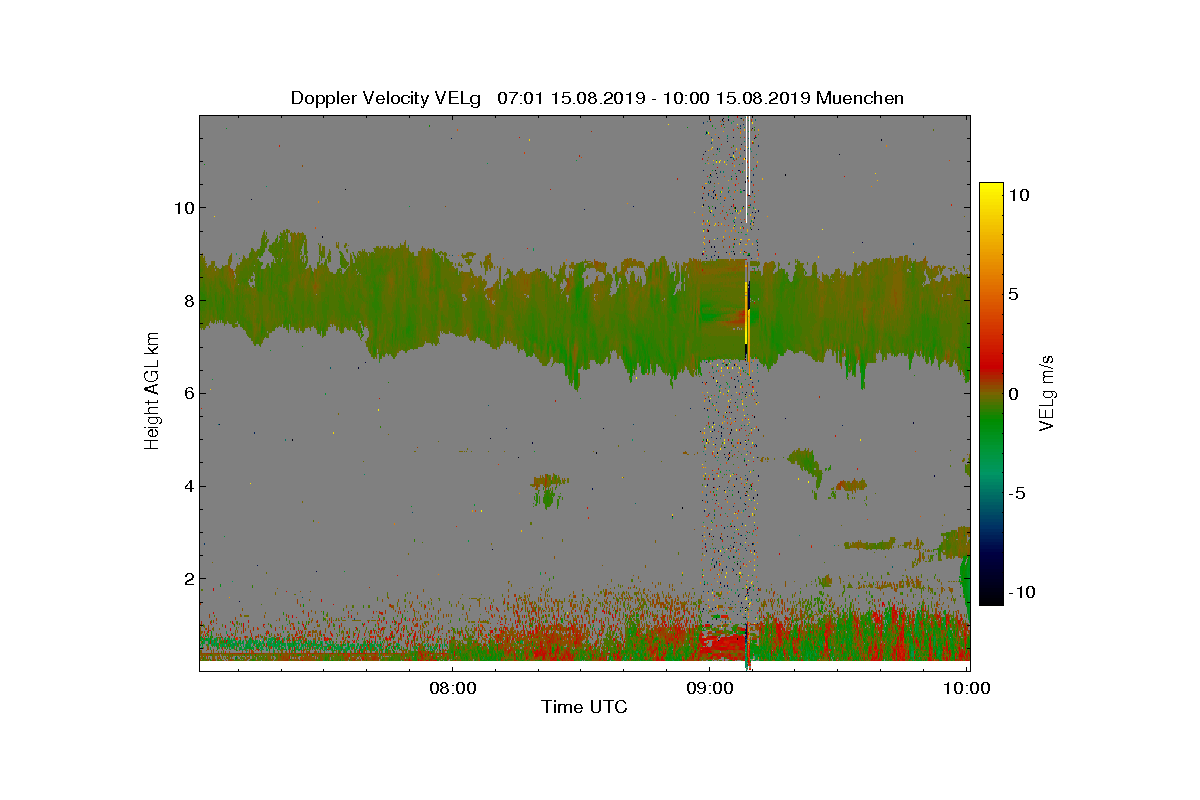Click the colorbar top label '10'
This screenshot has width=1200, height=800.
coord(1018,196)
